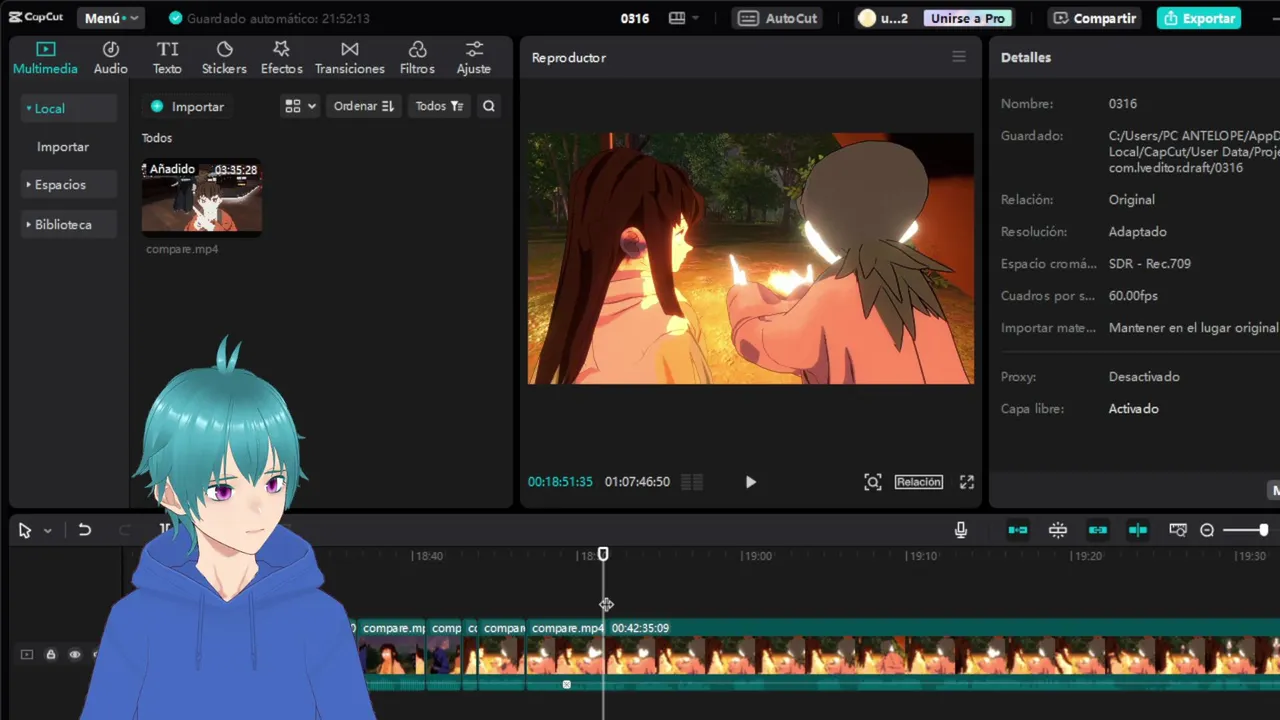Click the 60.00fps frame rate value
1280x720 pixels.
click(1133, 296)
